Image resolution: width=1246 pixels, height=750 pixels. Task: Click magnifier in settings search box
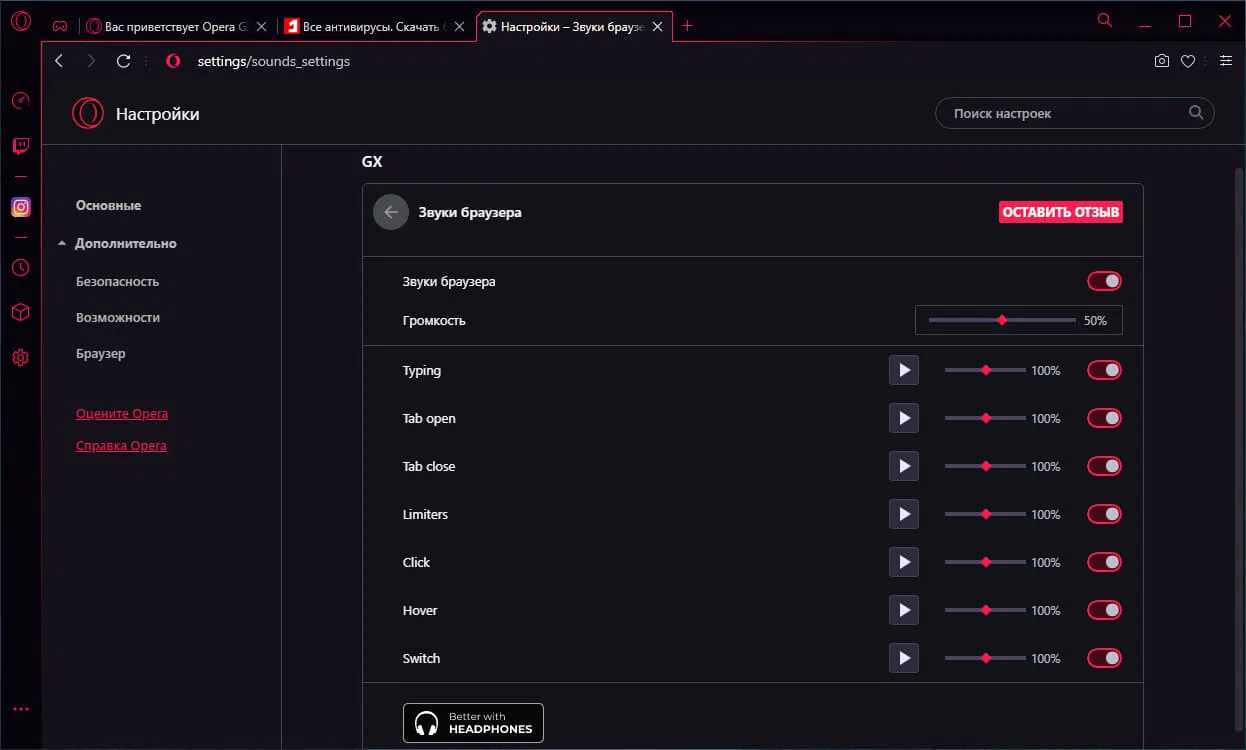(1196, 113)
